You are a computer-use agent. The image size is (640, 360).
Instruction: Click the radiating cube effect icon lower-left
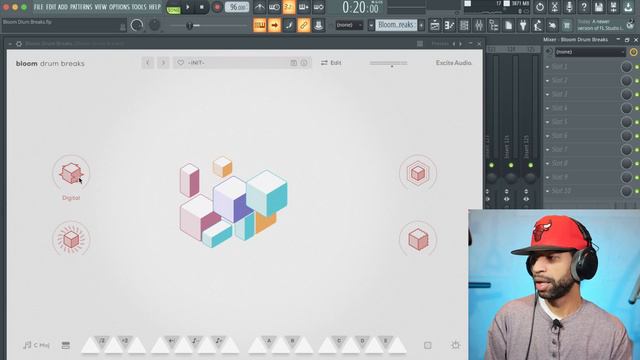(x=71, y=240)
